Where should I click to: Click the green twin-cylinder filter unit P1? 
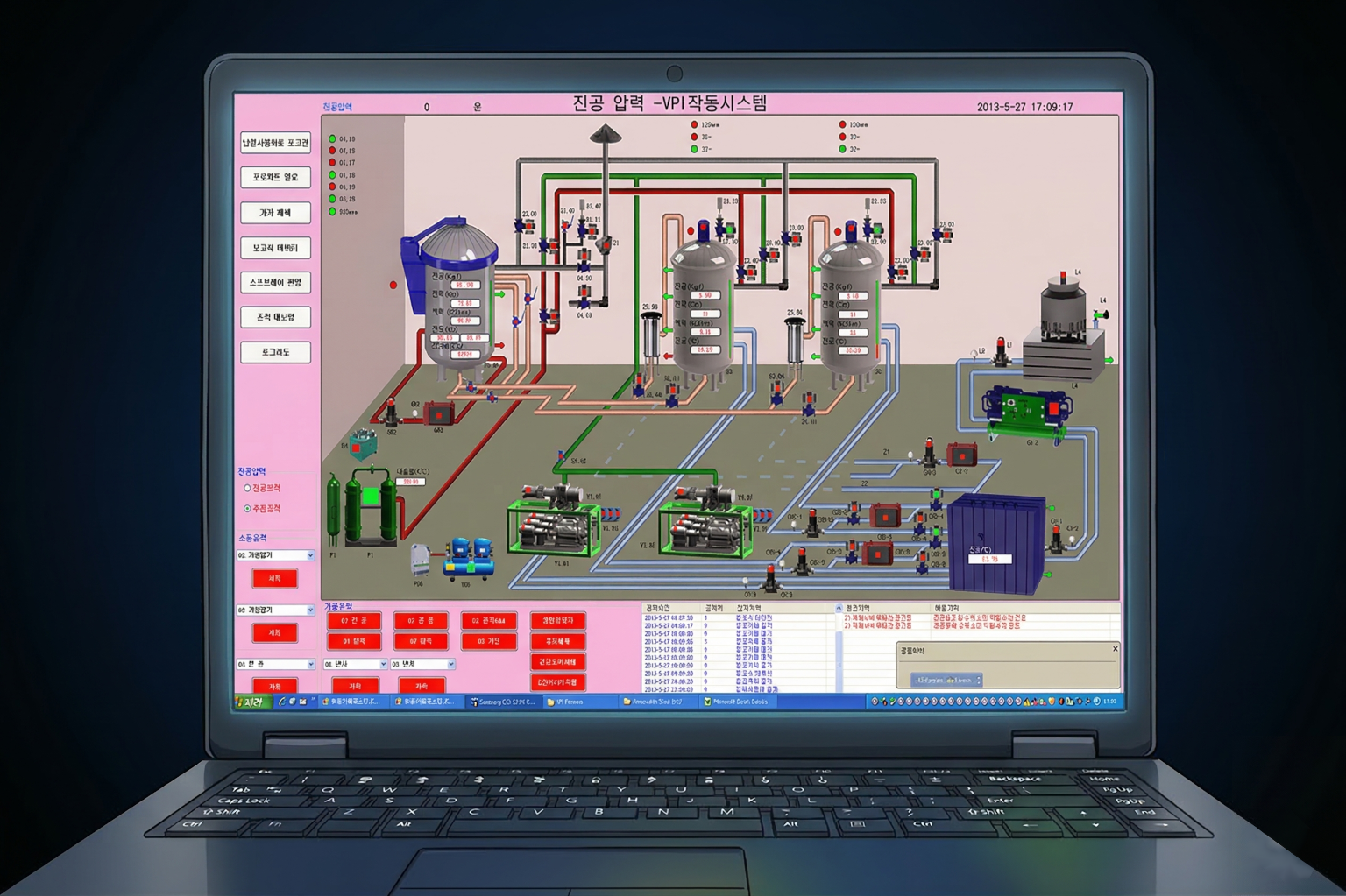pyautogui.click(x=370, y=508)
